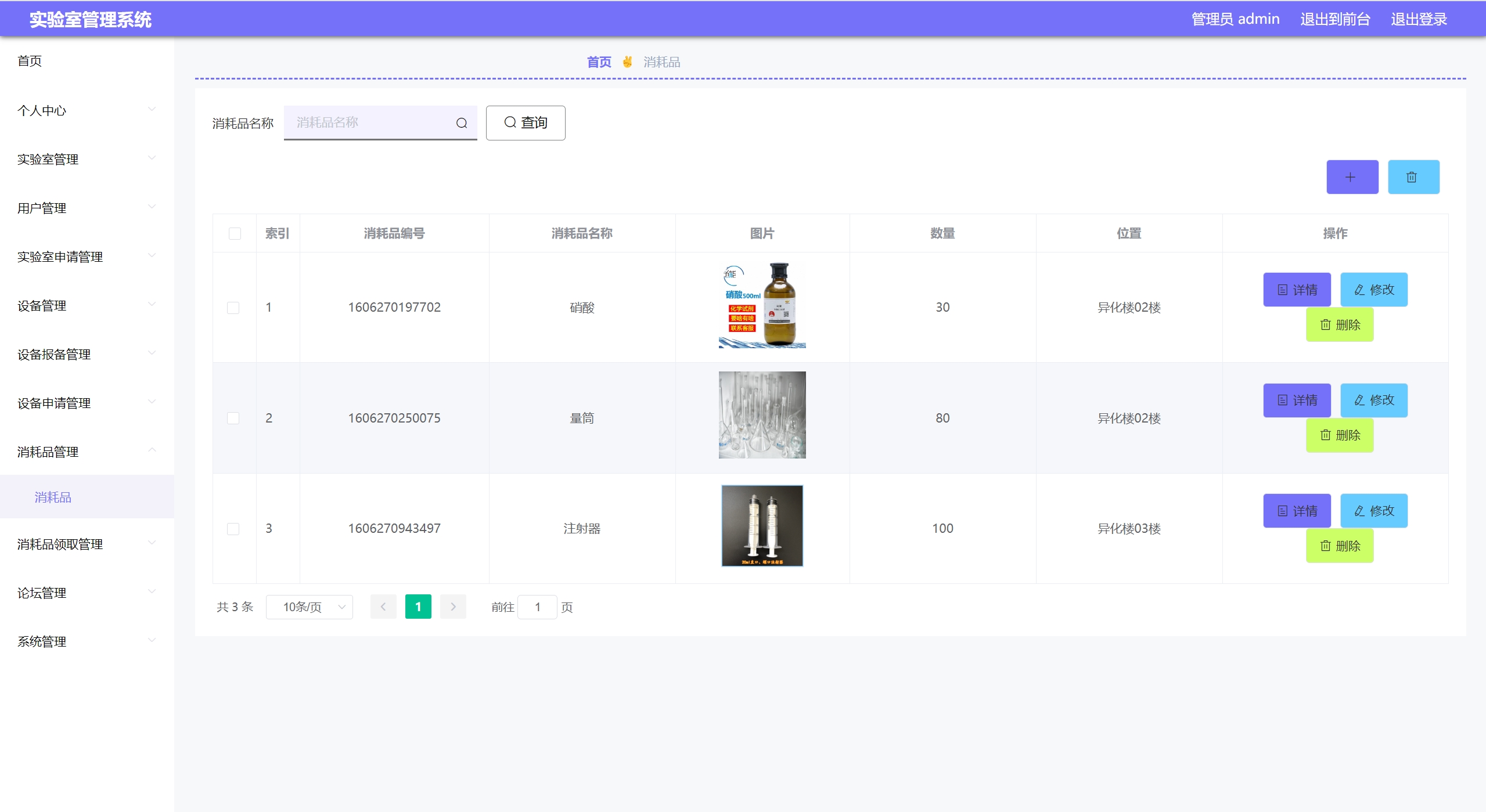Open 详情 for the 硝酸 row
Viewport: 1486px width, 812px height.
point(1297,290)
